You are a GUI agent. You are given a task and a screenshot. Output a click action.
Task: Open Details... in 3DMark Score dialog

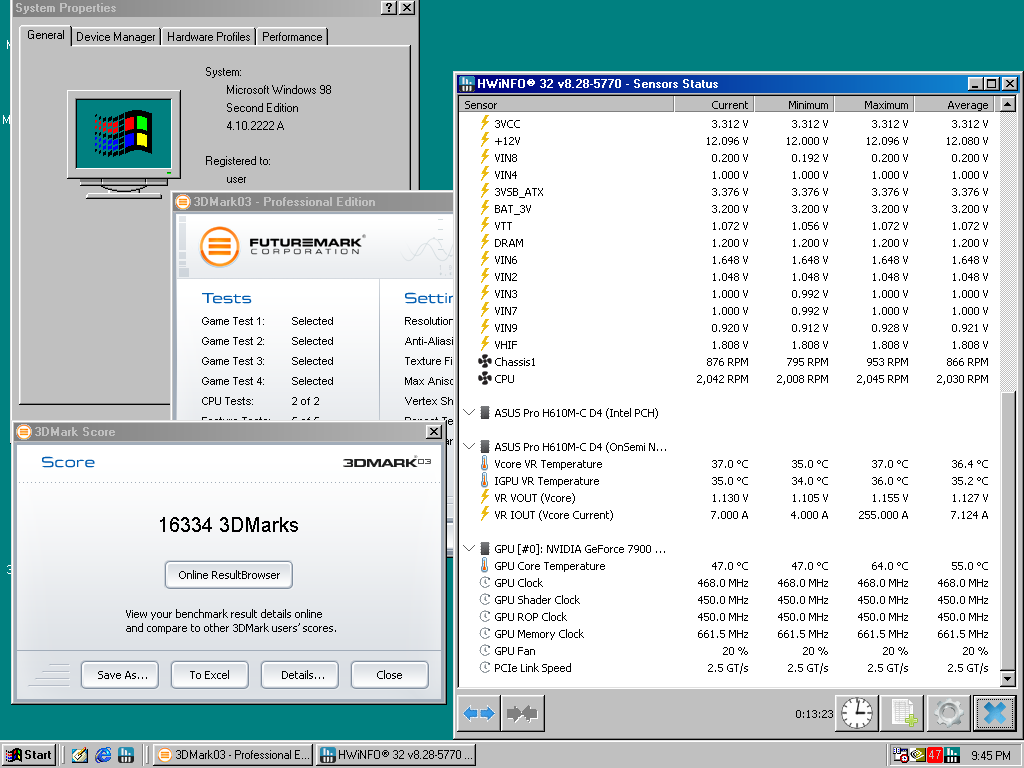point(300,675)
